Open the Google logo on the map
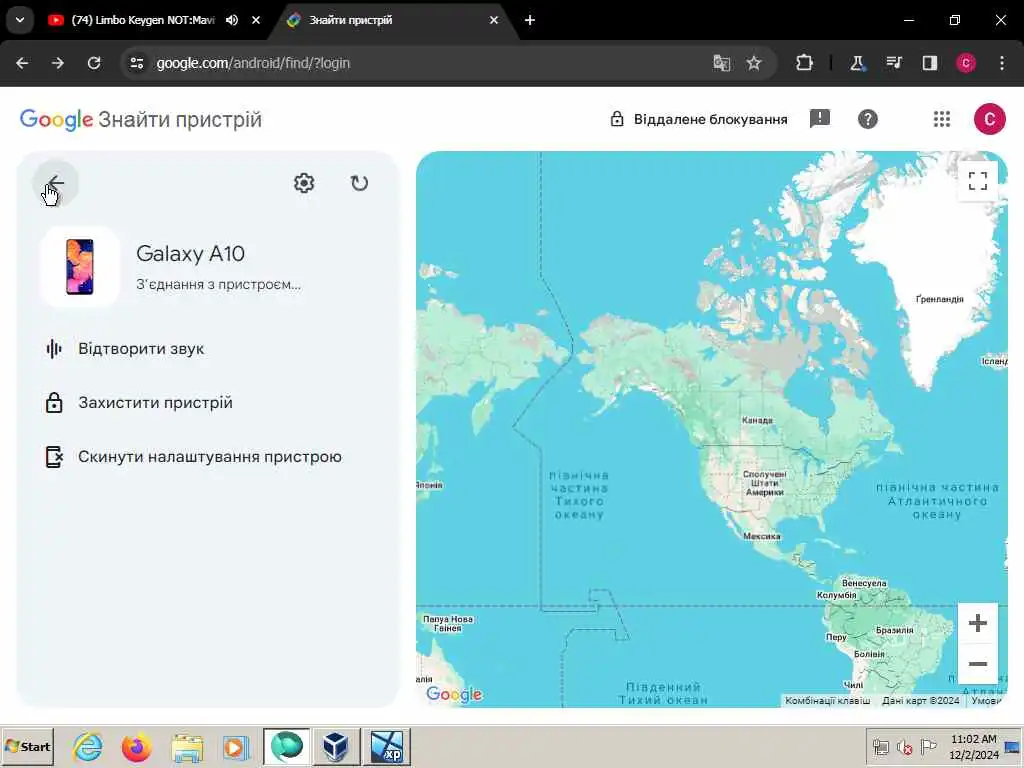The width and height of the screenshot is (1024, 768). tap(455, 694)
